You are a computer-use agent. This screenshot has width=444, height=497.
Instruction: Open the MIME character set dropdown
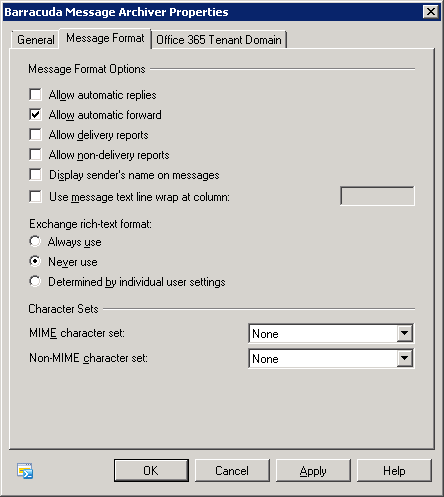[405, 333]
